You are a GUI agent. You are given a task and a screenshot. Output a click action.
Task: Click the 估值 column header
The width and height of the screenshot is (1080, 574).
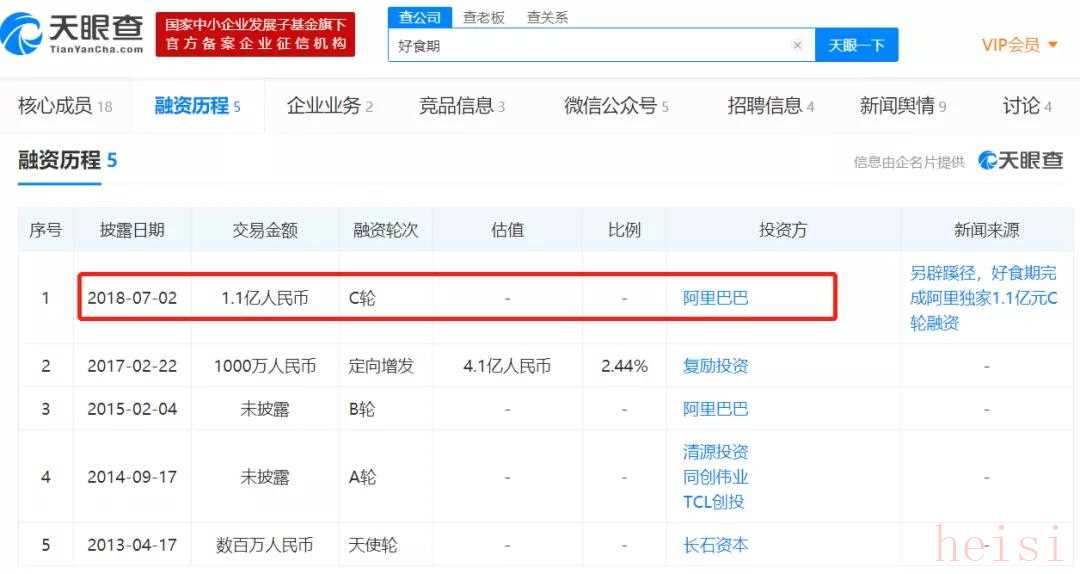coord(508,229)
